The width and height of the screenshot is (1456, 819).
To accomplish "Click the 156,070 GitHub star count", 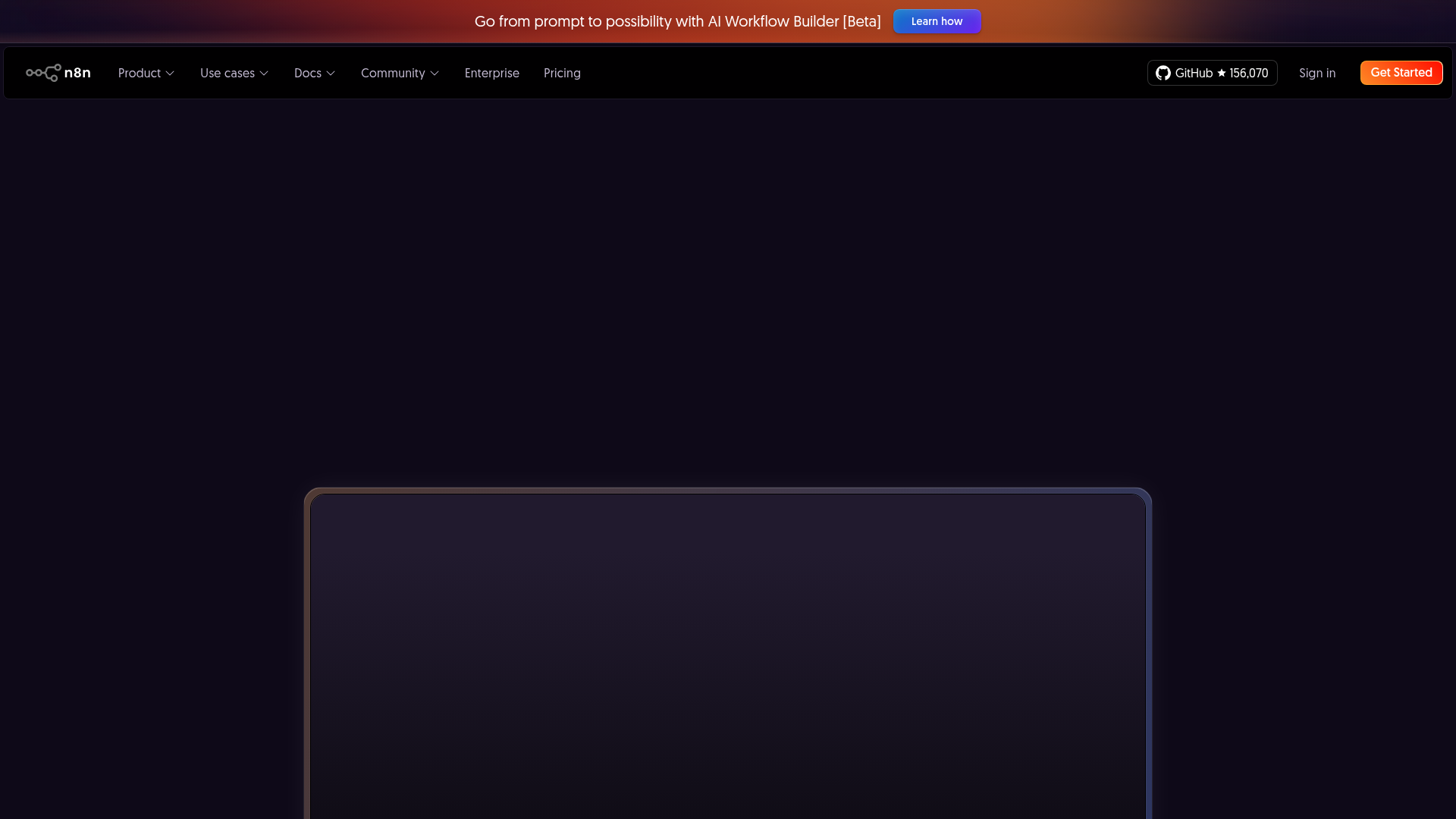I will (1247, 73).
